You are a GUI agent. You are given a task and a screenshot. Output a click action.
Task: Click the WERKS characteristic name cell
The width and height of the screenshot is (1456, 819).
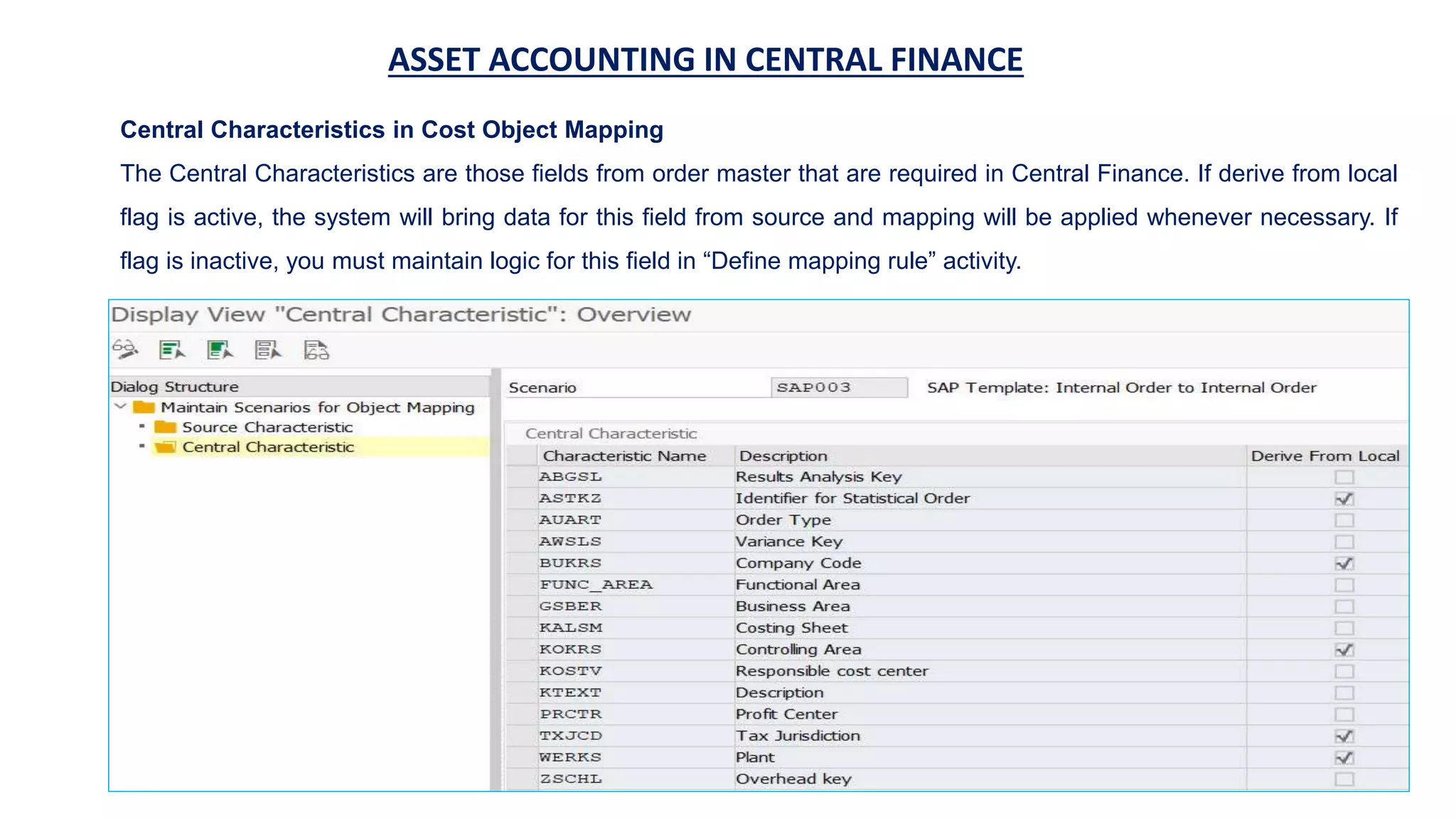click(636, 757)
